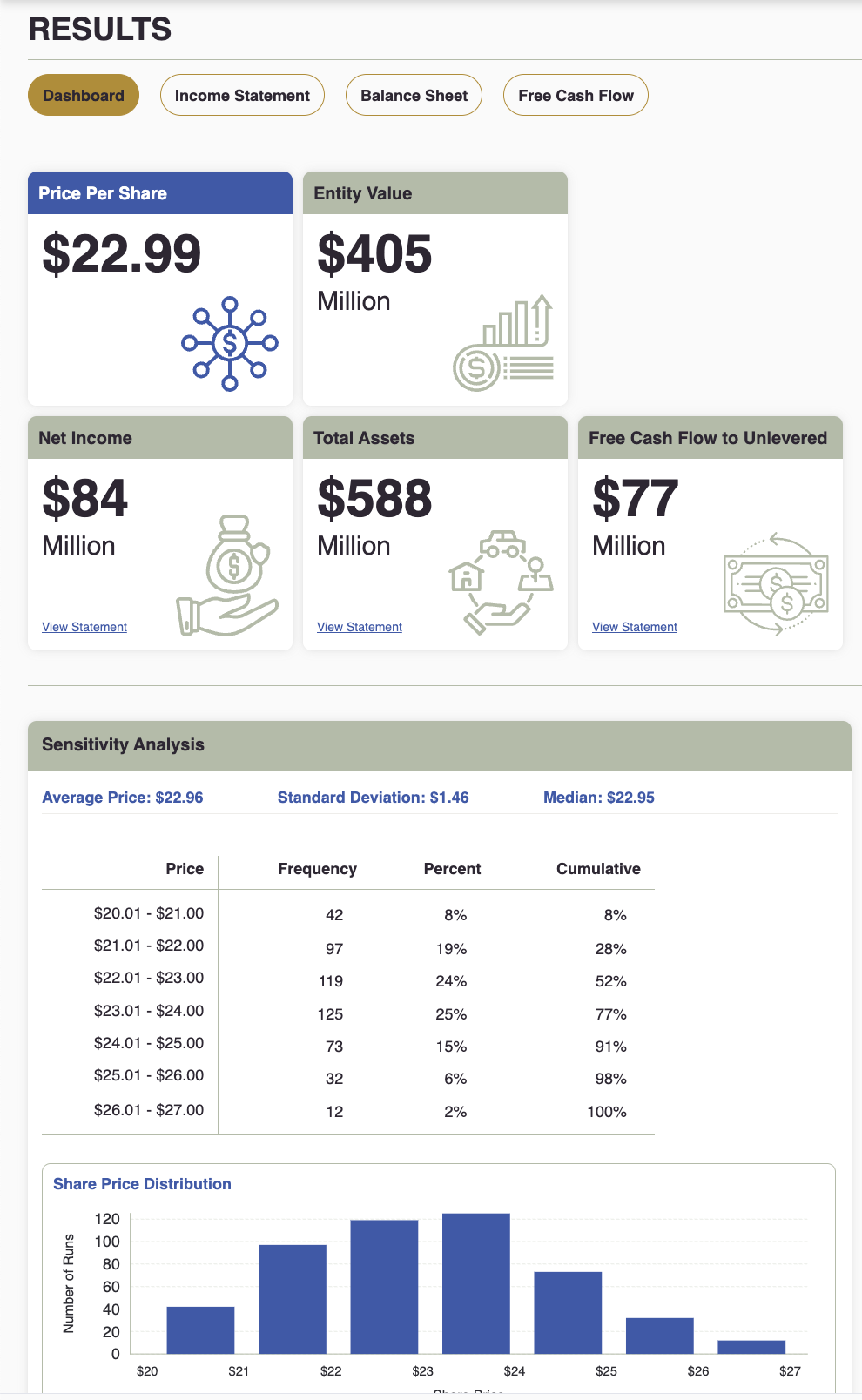Click the histogram bar between $22 and $23

click(x=384, y=1287)
